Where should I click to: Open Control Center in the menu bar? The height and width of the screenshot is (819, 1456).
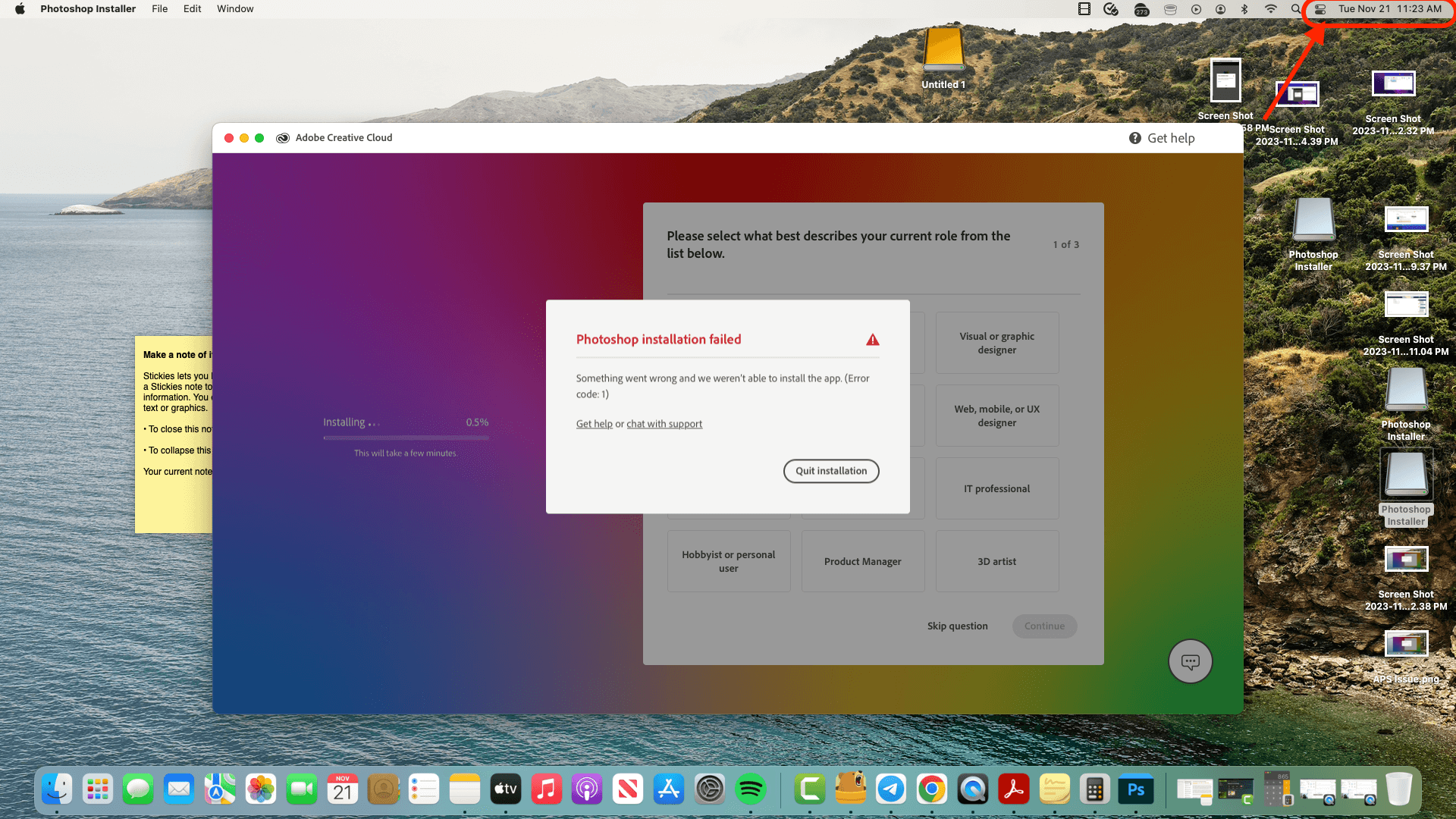point(1320,9)
